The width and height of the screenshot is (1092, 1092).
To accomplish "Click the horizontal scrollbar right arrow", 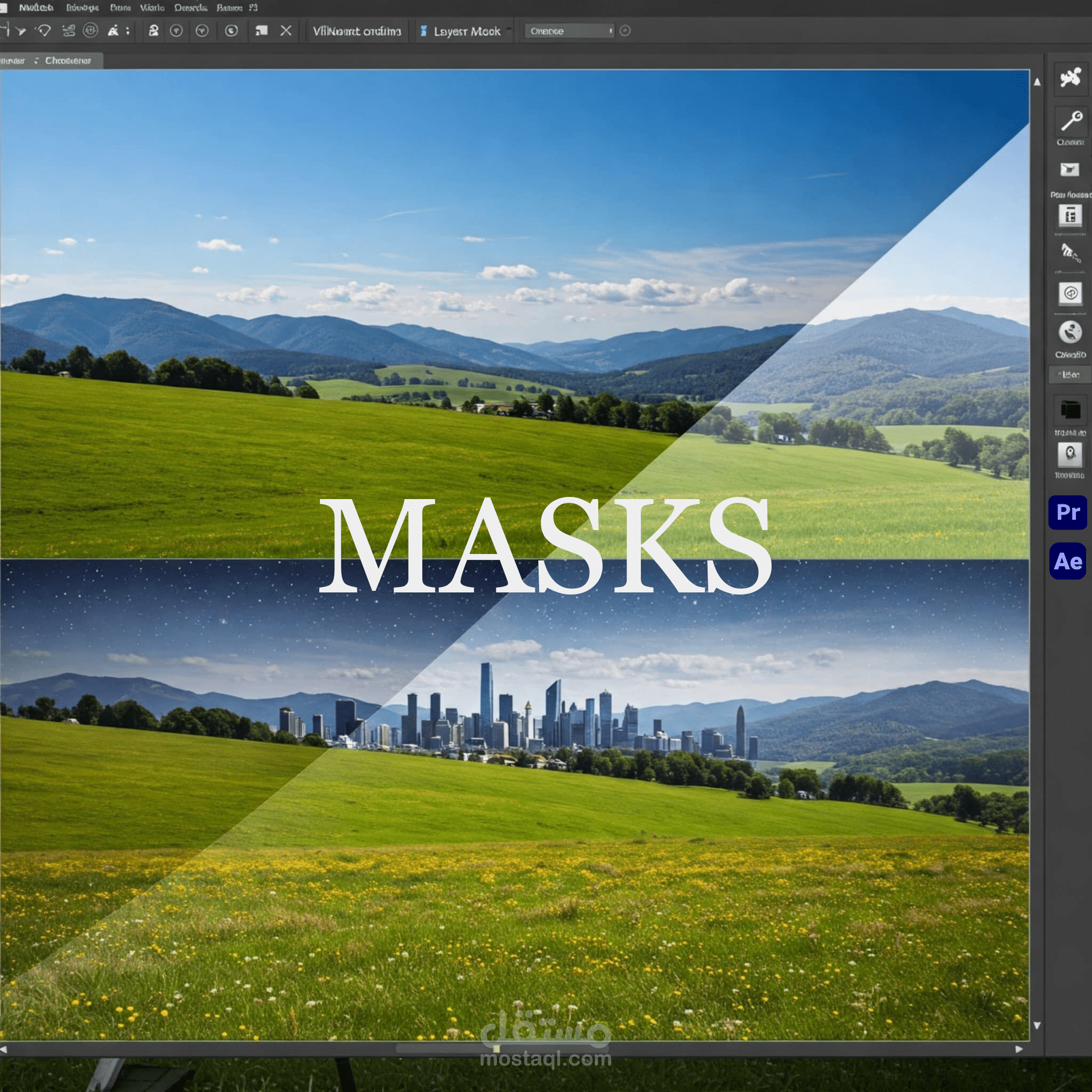I will (x=1019, y=1049).
